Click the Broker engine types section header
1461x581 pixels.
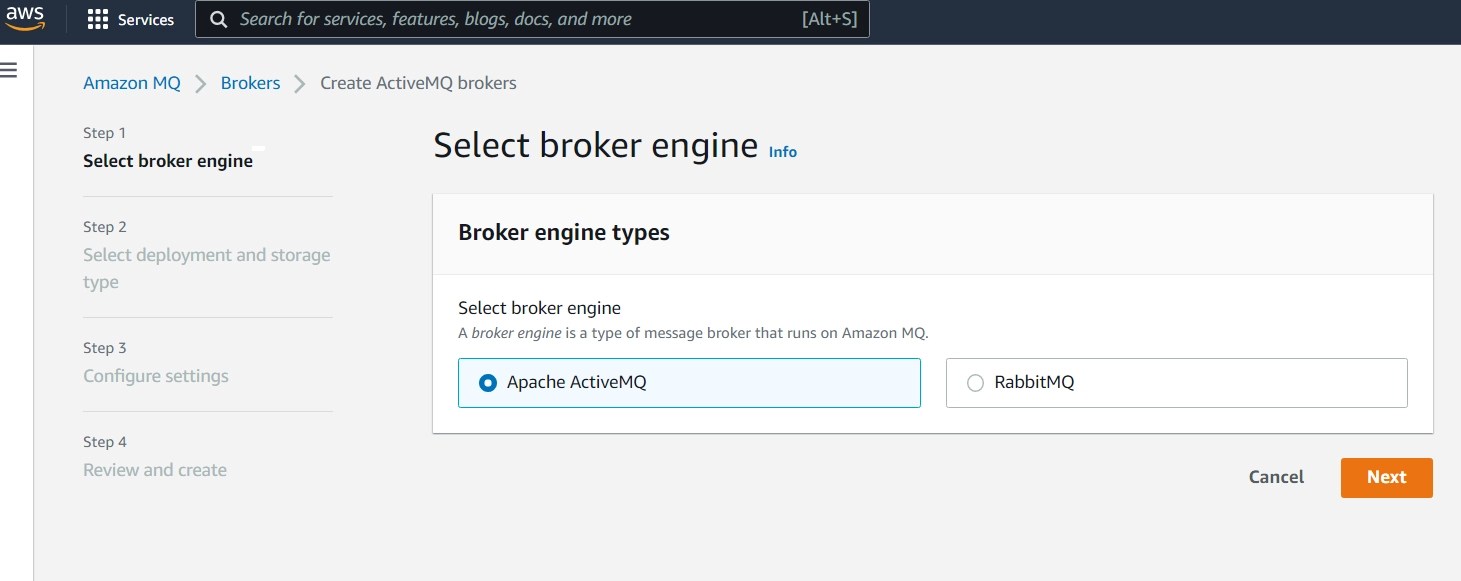click(564, 232)
